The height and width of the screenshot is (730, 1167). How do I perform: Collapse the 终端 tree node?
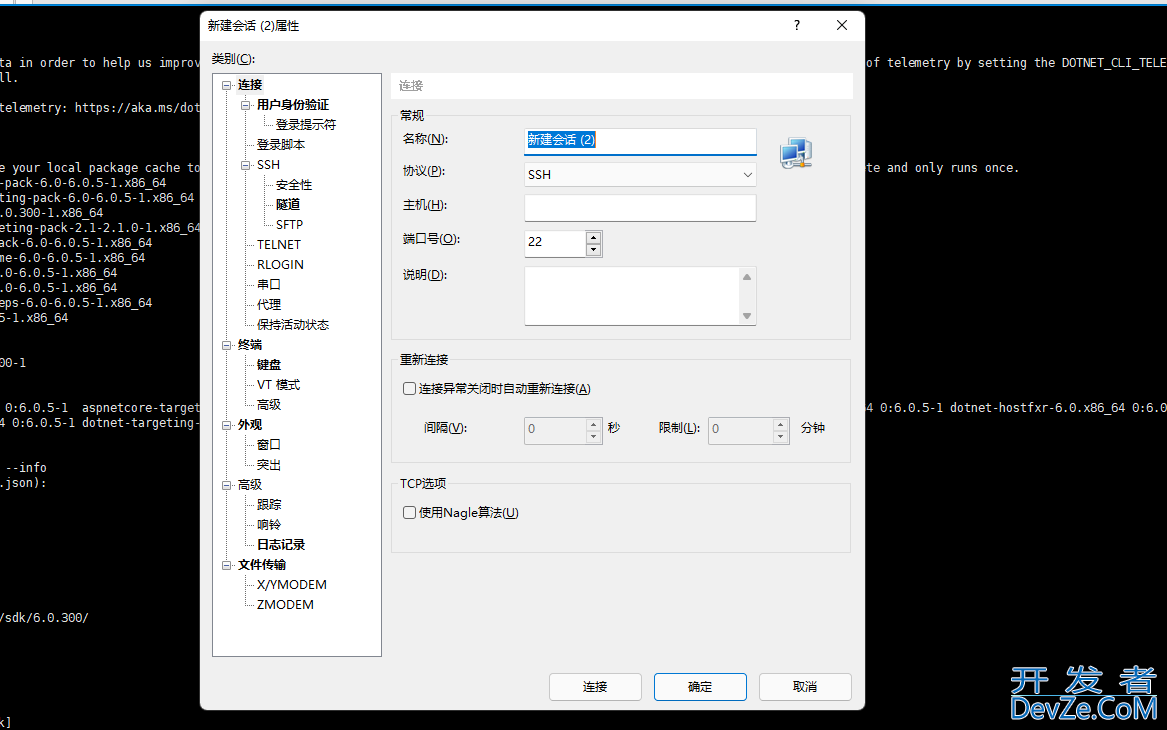(x=226, y=345)
